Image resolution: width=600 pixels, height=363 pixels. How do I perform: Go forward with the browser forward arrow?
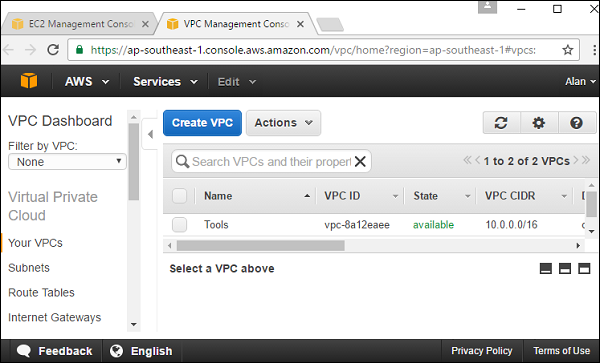coord(31,50)
